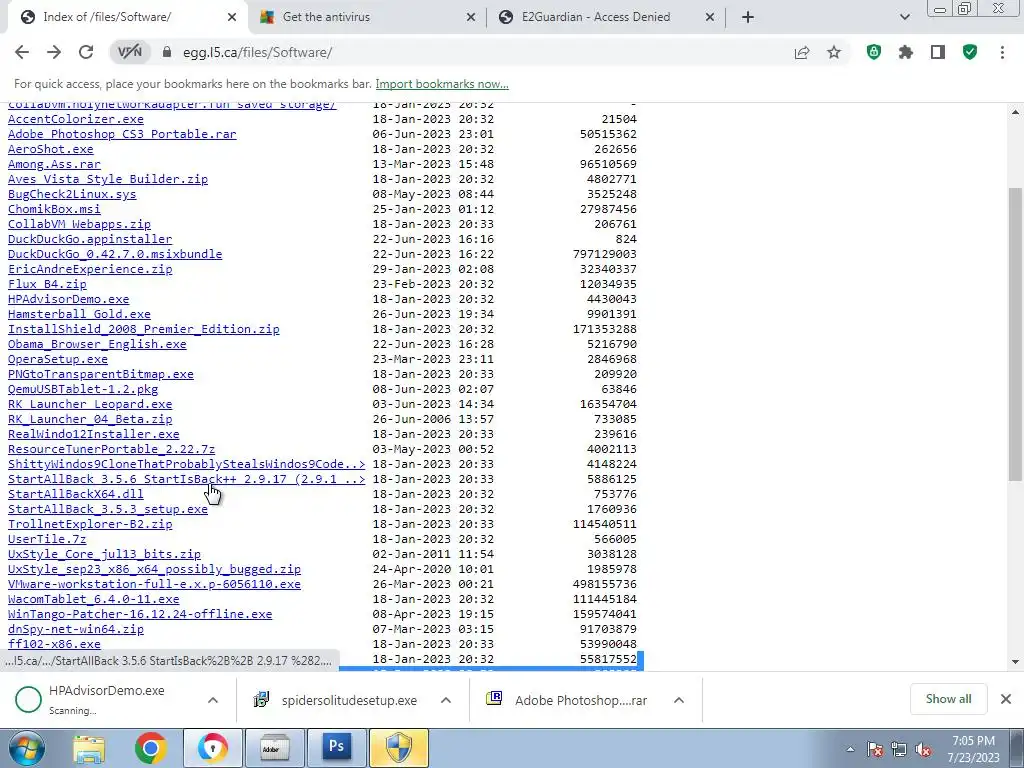
Task: Open a new tab with plus button
Action: 748,18
